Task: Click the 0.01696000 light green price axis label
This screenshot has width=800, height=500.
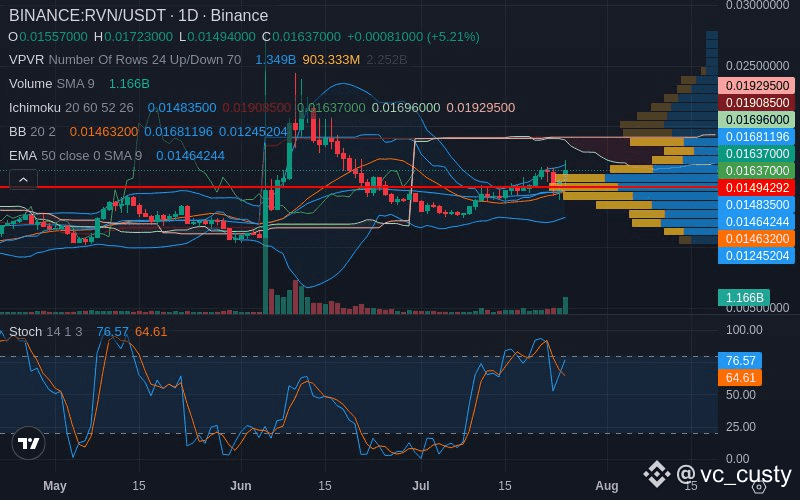Action: pos(756,119)
